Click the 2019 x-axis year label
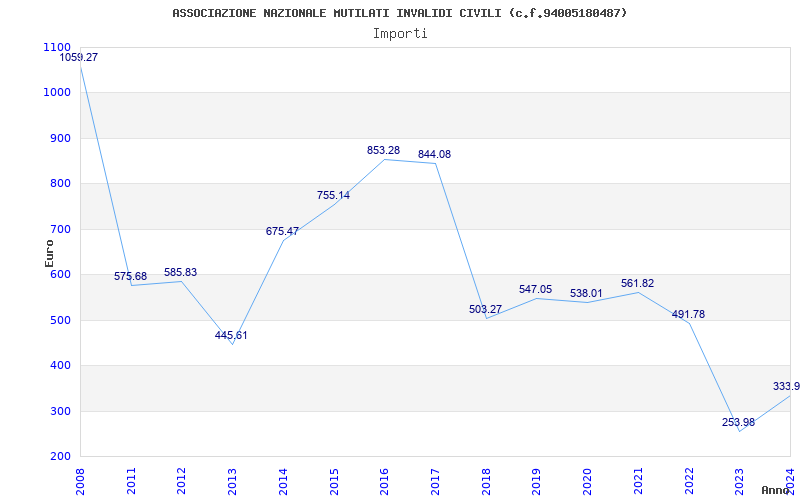The height and width of the screenshot is (500, 800). [537, 481]
